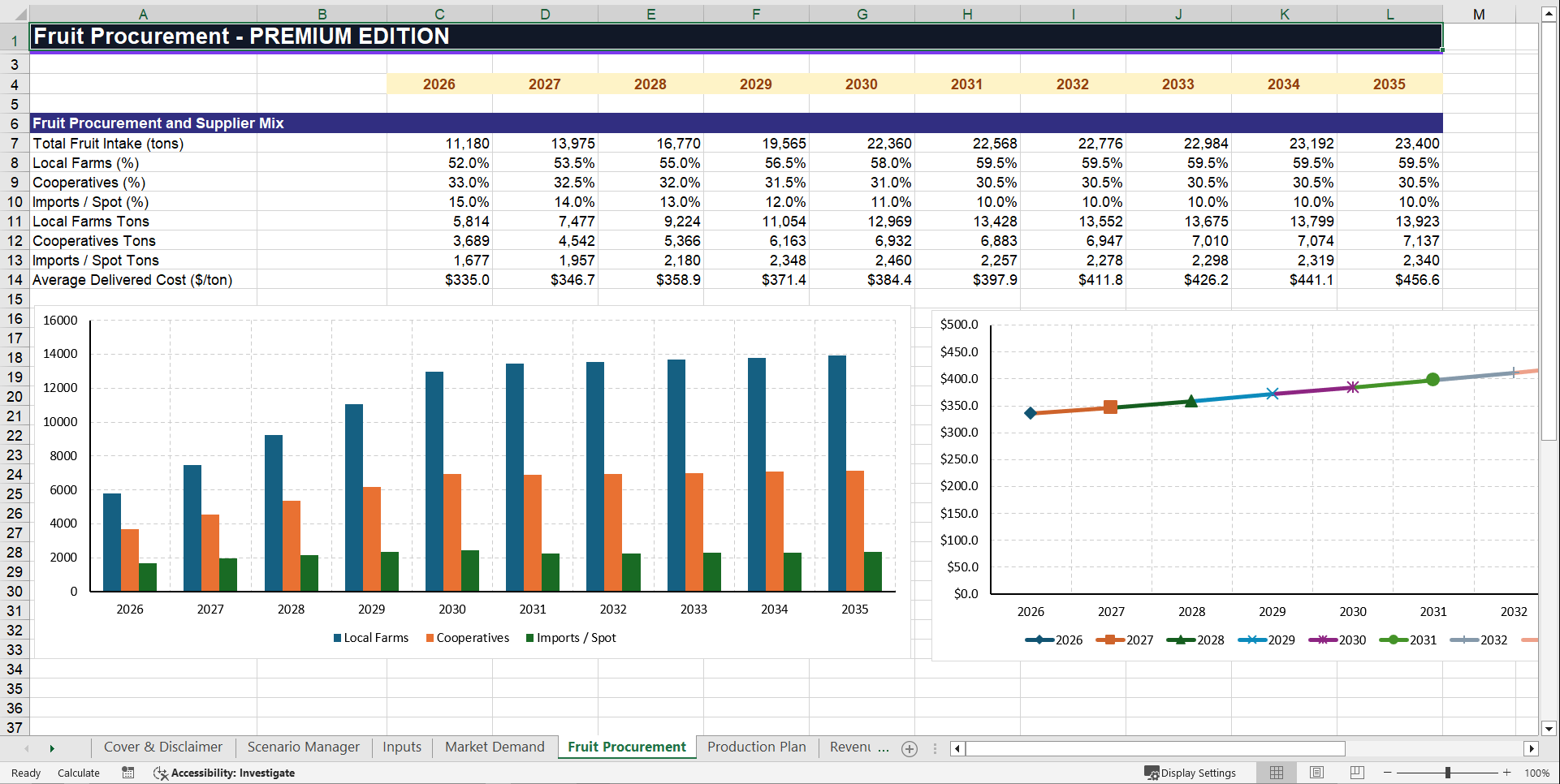Viewport: 1560px width, 784px height.
Task: Select the Total Fruit Intake (tons) label
Action: click(143, 144)
